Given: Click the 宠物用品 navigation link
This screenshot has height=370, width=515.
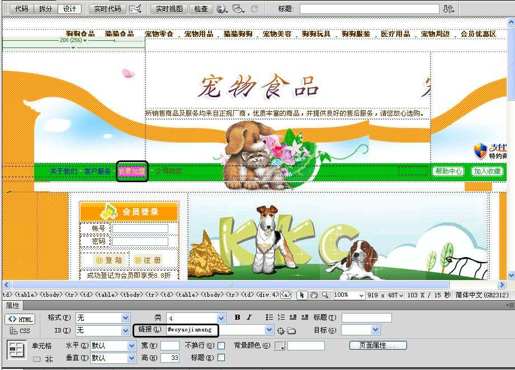Looking at the screenshot, I should 199,34.
